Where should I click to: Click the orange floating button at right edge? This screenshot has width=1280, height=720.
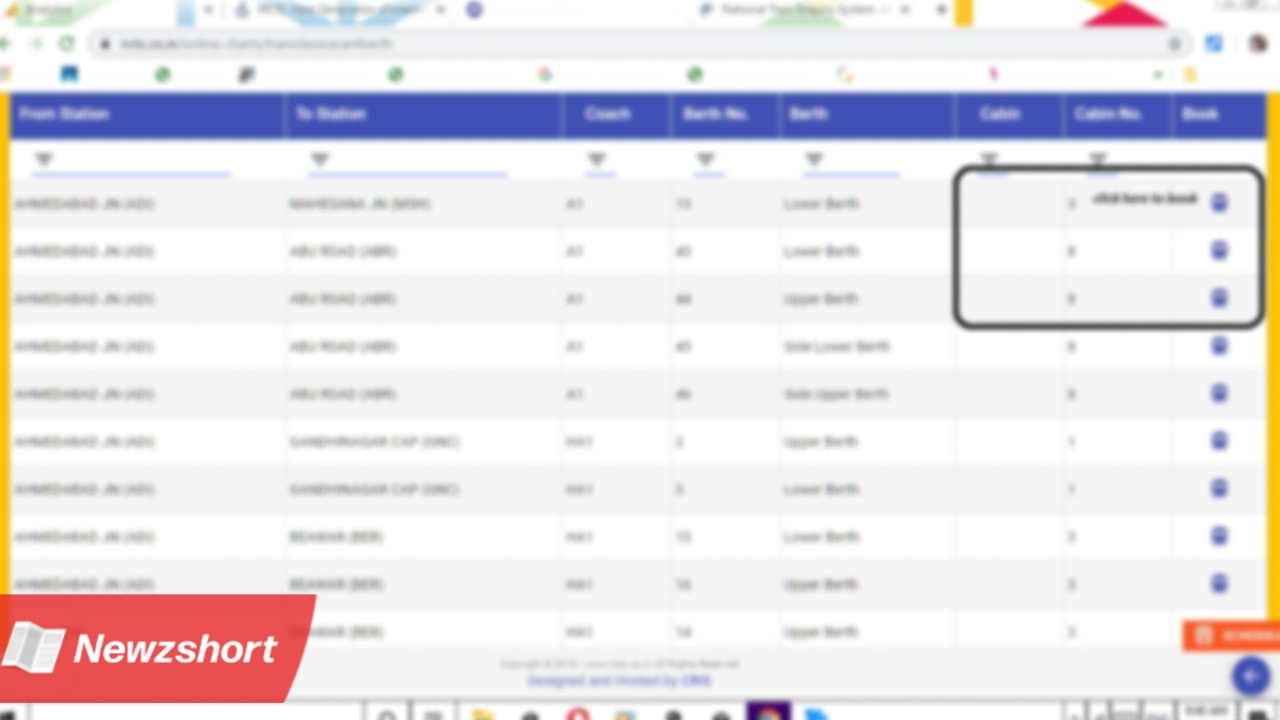1232,636
